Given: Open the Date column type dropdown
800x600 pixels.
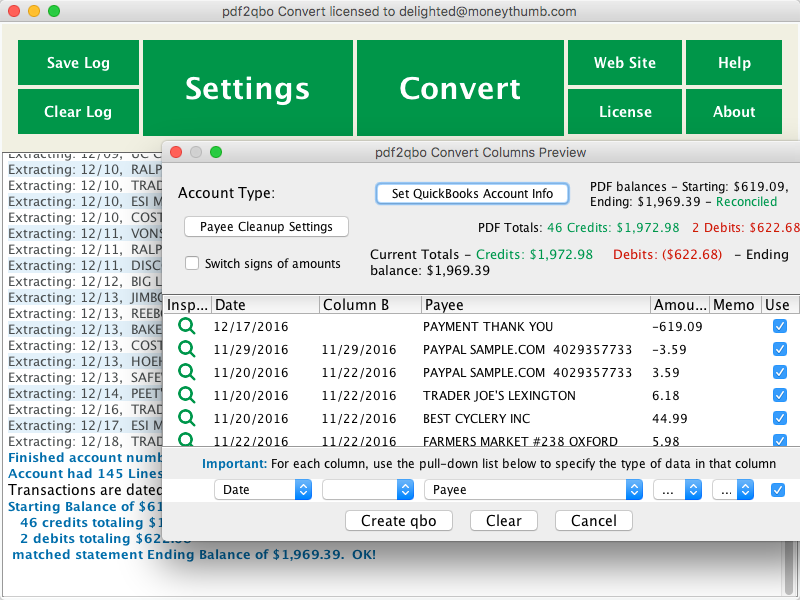Looking at the screenshot, I should [x=263, y=490].
